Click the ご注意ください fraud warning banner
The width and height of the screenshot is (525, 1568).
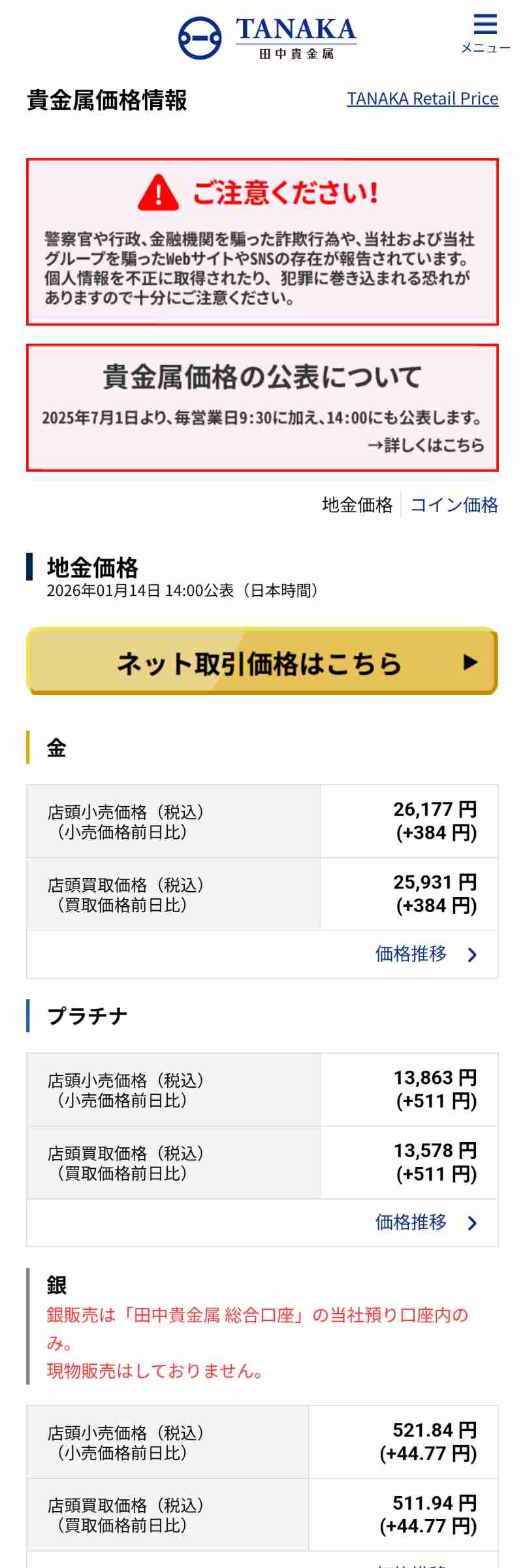point(262,242)
